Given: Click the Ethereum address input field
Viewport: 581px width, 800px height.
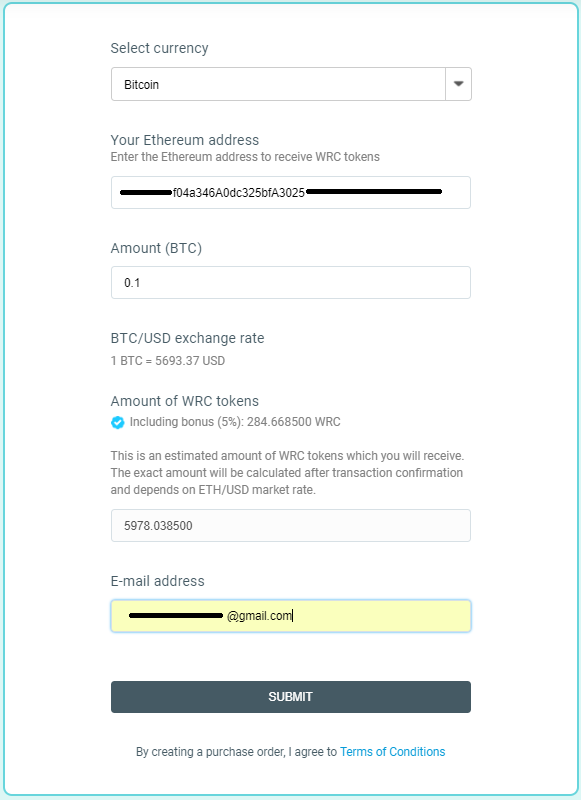Looking at the screenshot, I should [x=291, y=192].
